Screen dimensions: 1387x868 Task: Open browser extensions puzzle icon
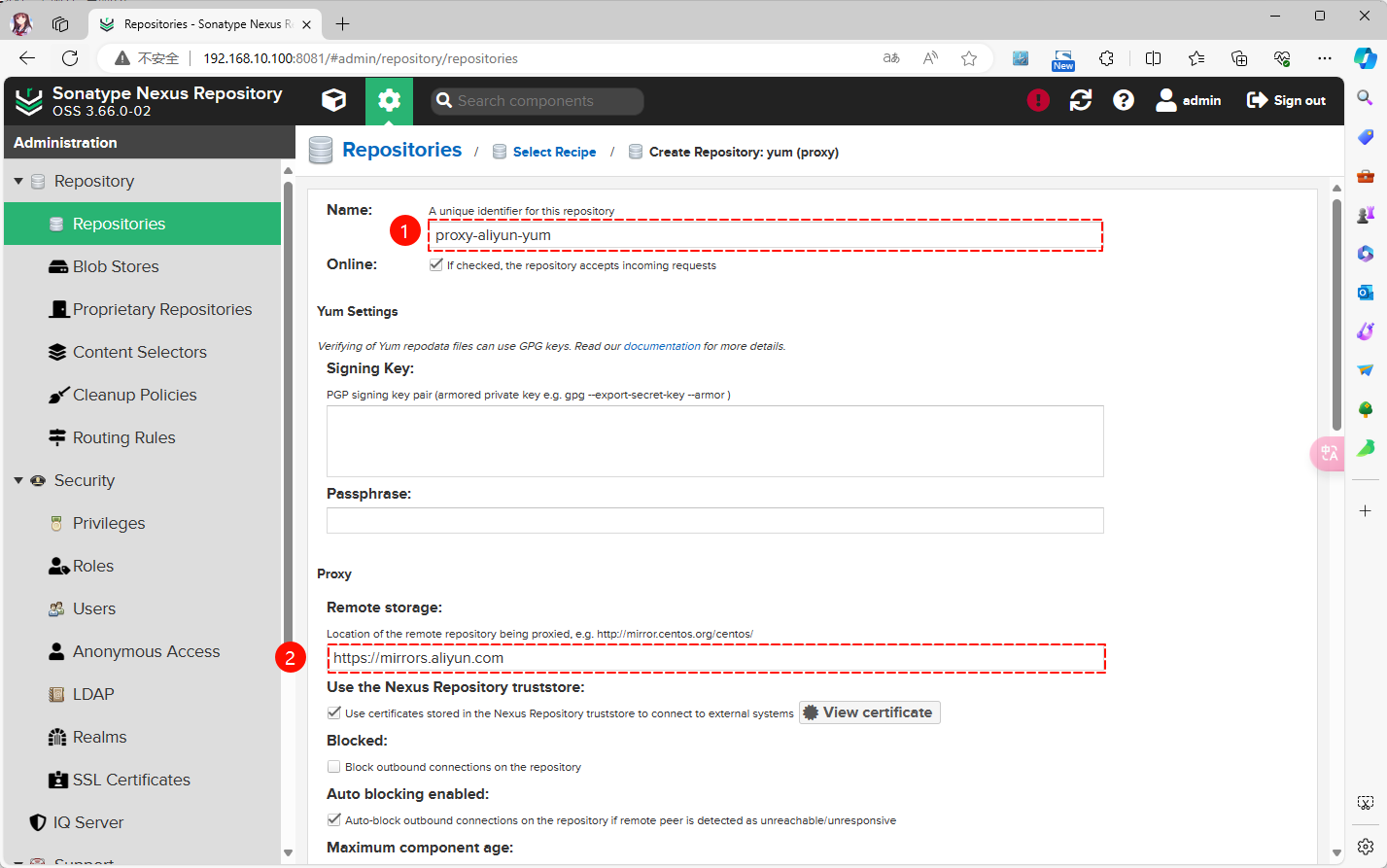tap(1106, 58)
